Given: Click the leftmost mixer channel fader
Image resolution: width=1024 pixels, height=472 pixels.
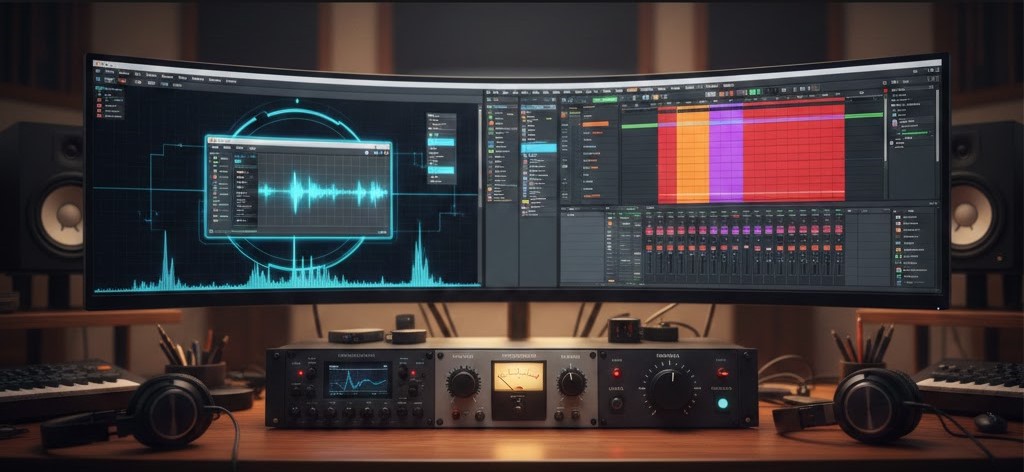Looking at the screenshot, I should 649,262.
